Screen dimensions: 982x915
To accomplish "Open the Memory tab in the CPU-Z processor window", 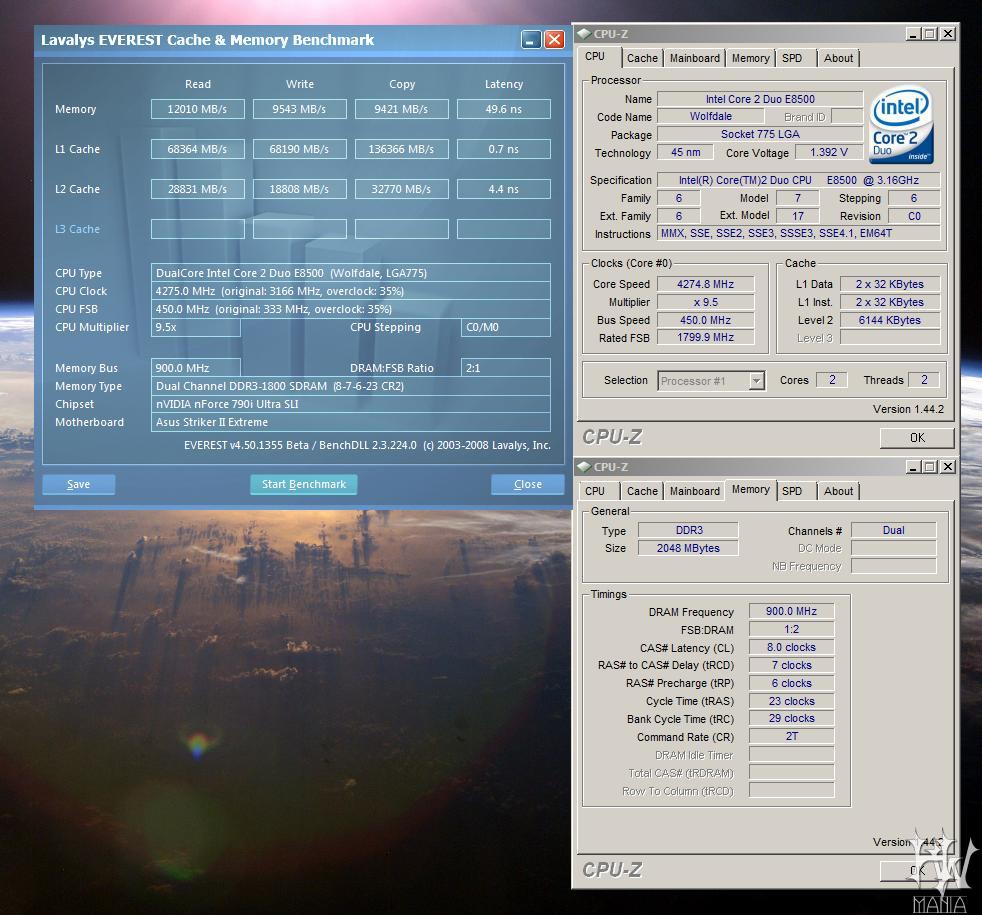I will 750,58.
